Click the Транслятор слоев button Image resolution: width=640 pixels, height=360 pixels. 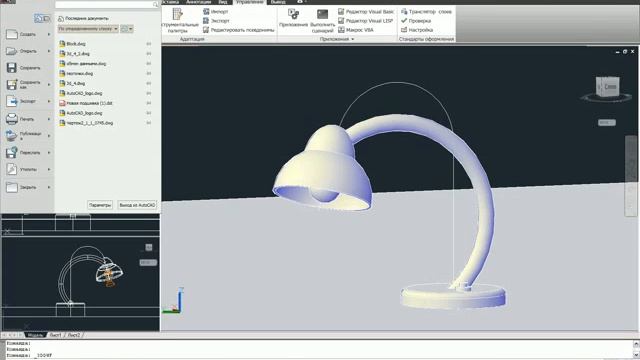click(x=426, y=12)
